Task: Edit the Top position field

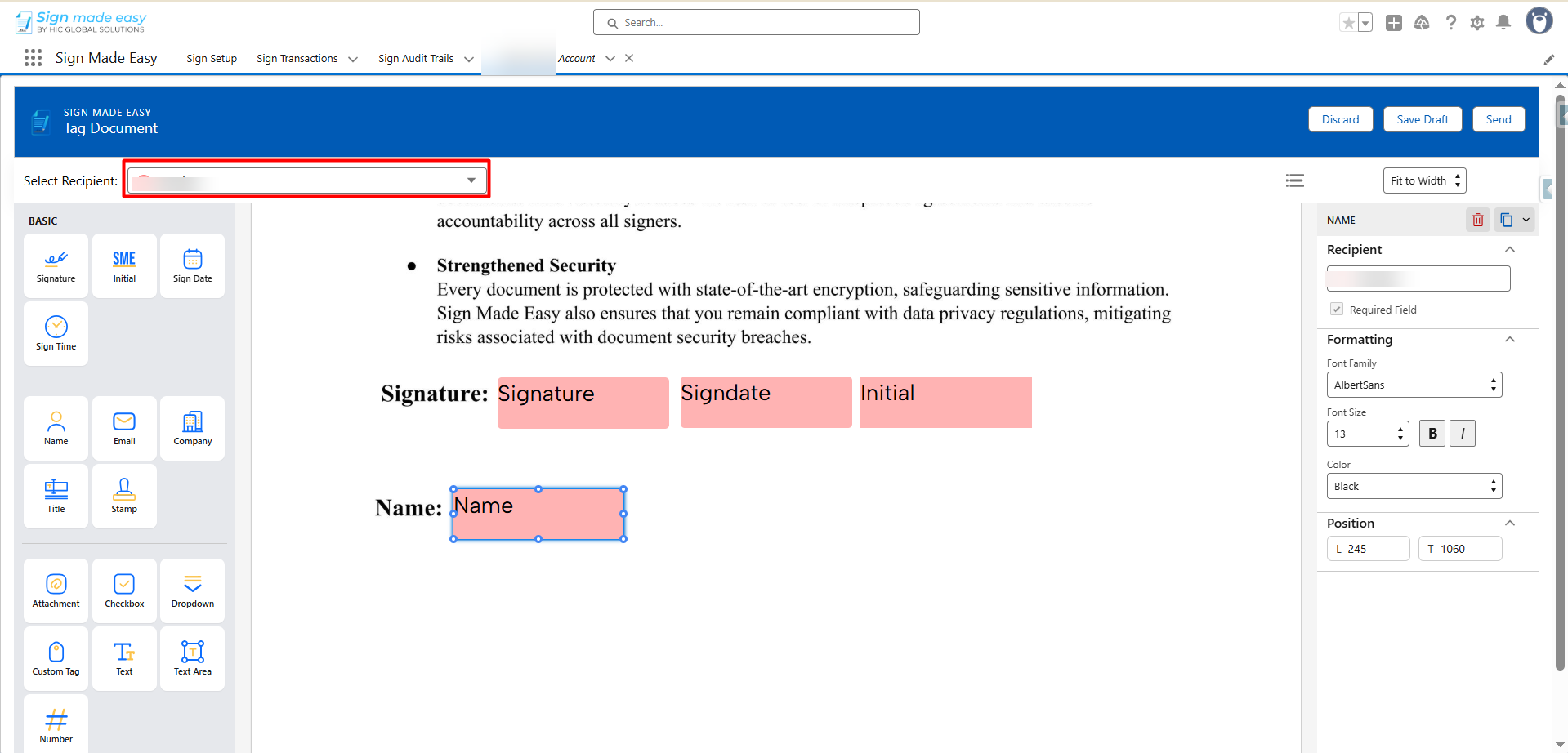Action: [1460, 549]
